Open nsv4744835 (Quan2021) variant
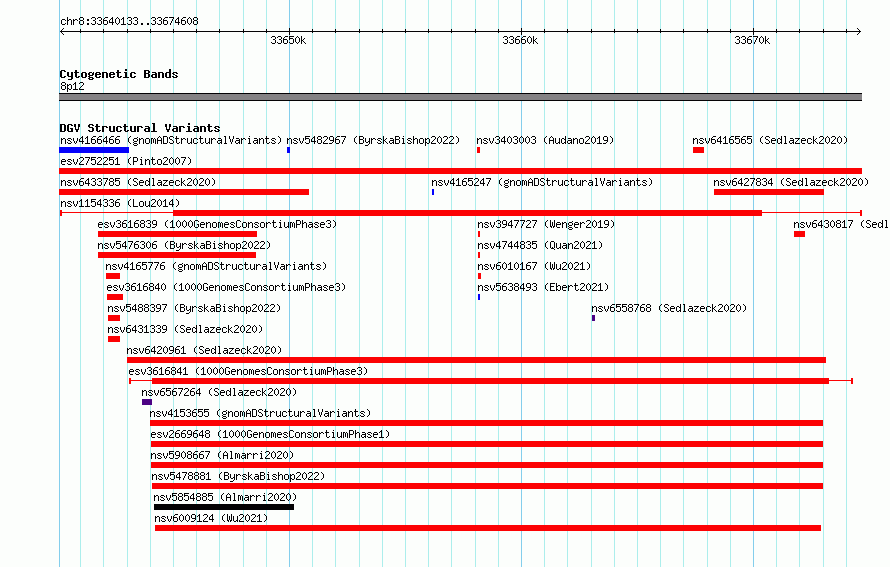Viewport: 890px width, 567px height. tap(540, 245)
